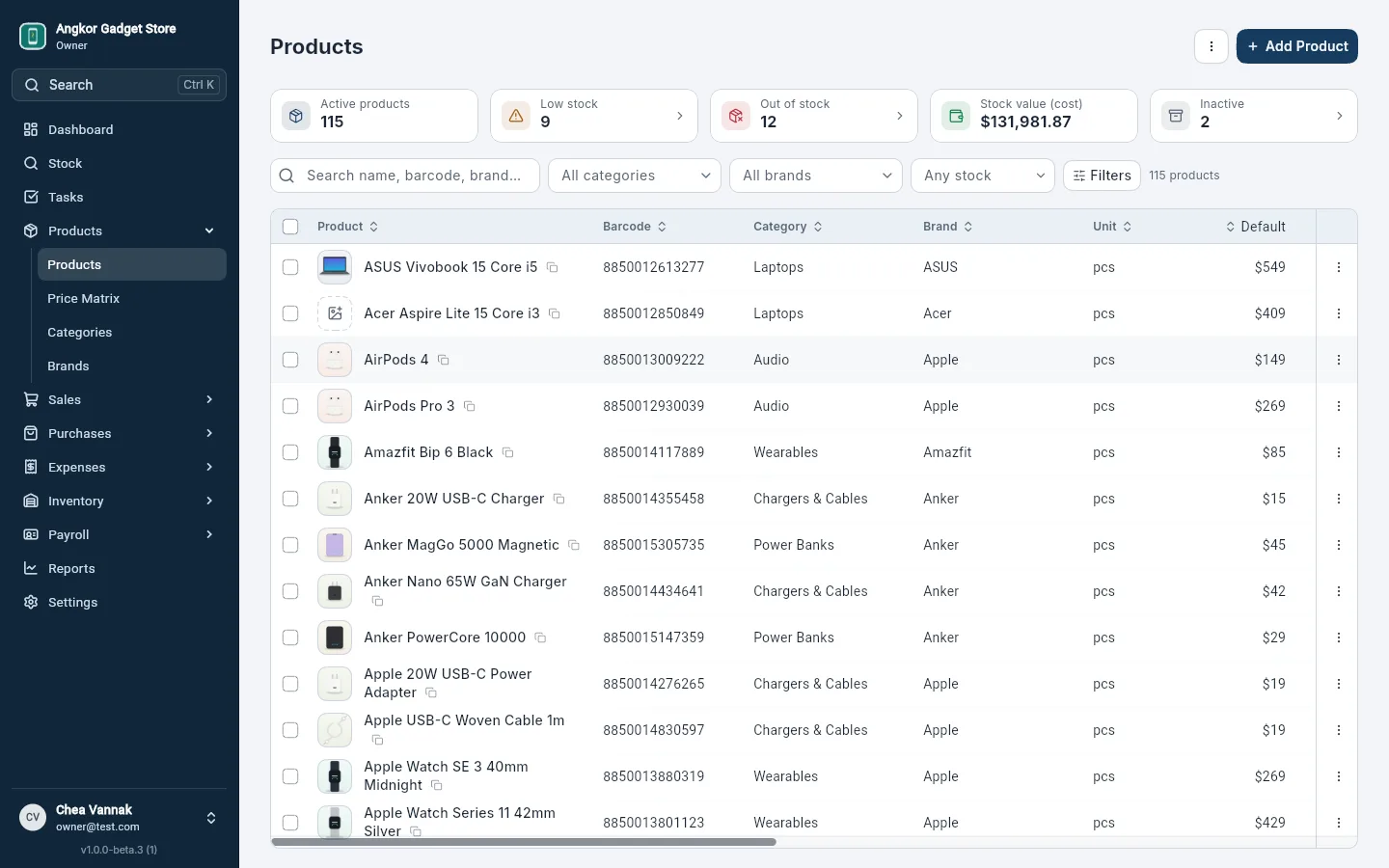The width and height of the screenshot is (1389, 868).
Task: Open the Filters button
Action: tap(1102, 176)
